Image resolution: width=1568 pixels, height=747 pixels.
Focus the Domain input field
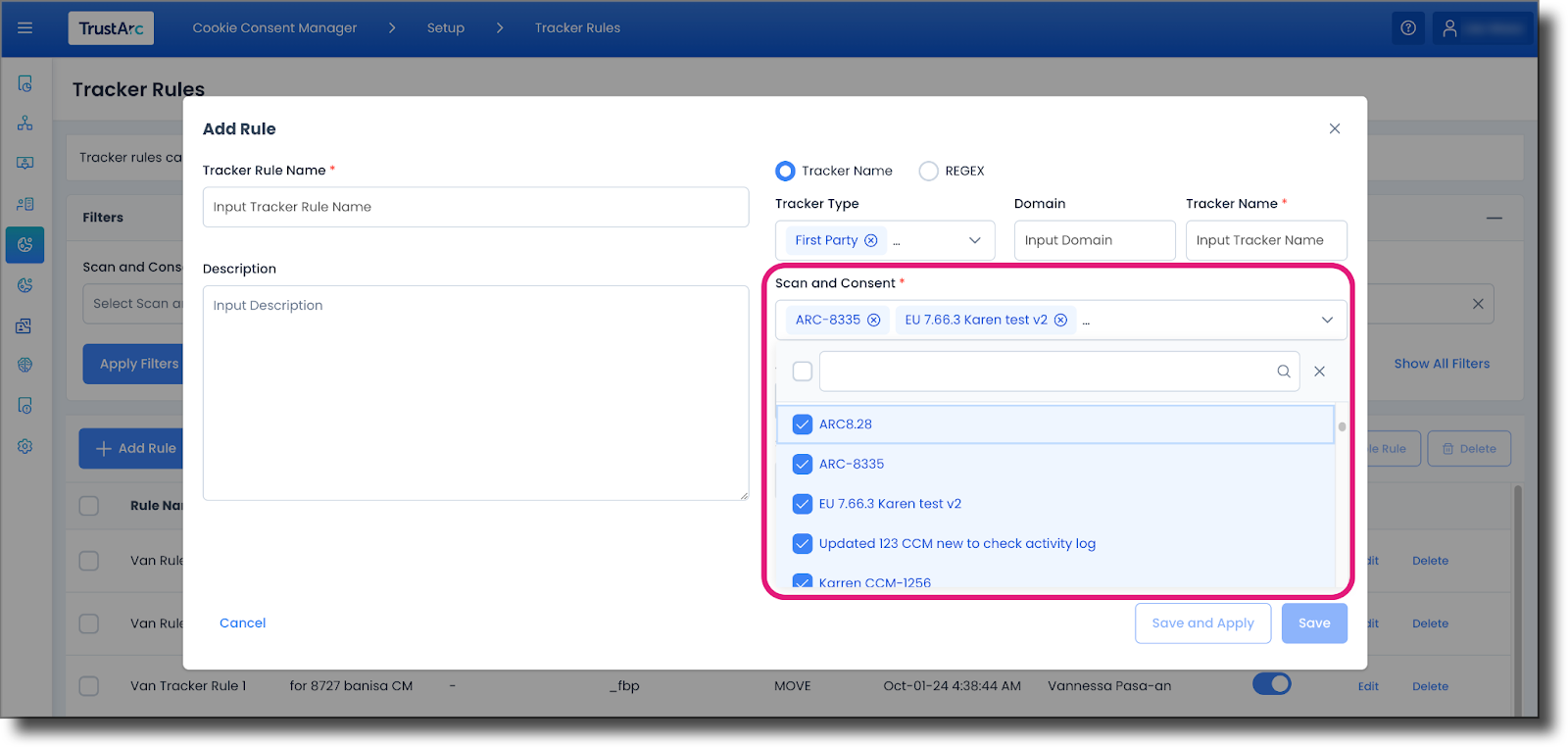[1095, 240]
